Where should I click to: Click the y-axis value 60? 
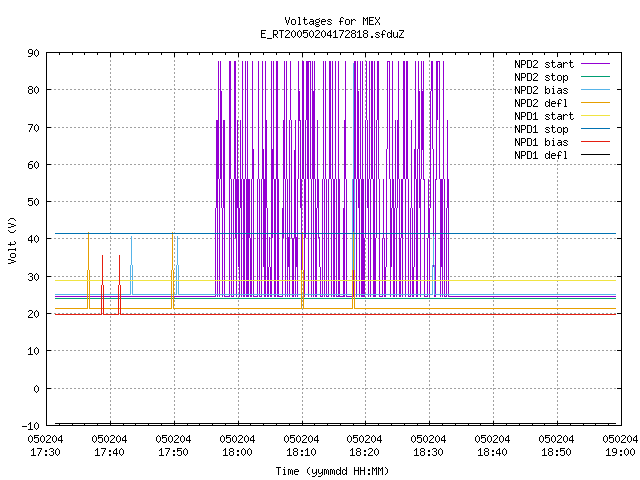click(x=33, y=165)
